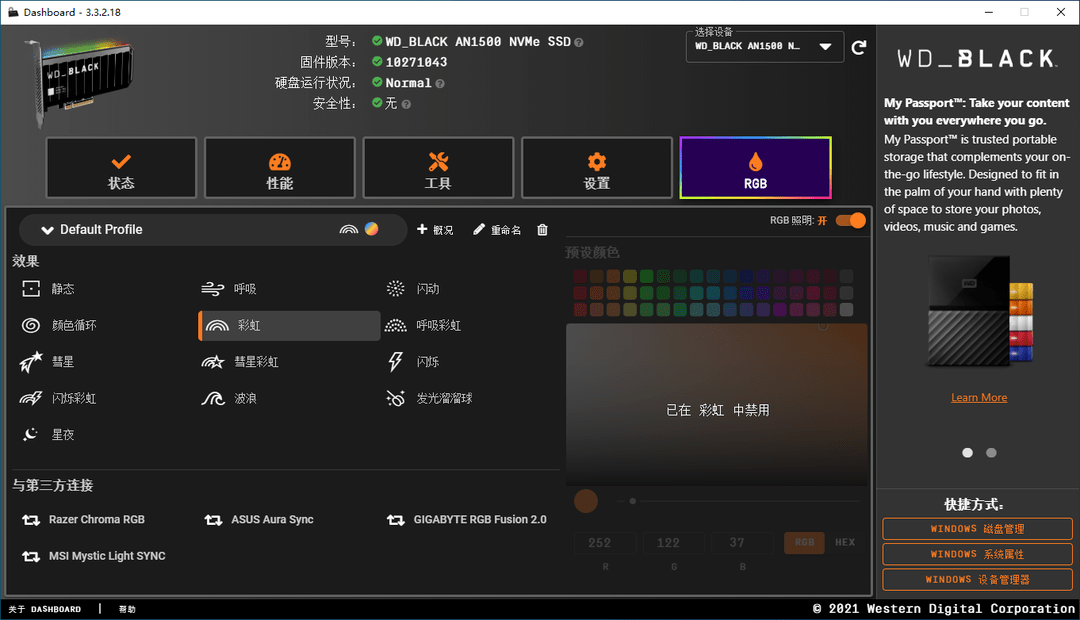1080x620 pixels.
Task: Click the orange color preview circle
Action: pyautogui.click(x=586, y=502)
